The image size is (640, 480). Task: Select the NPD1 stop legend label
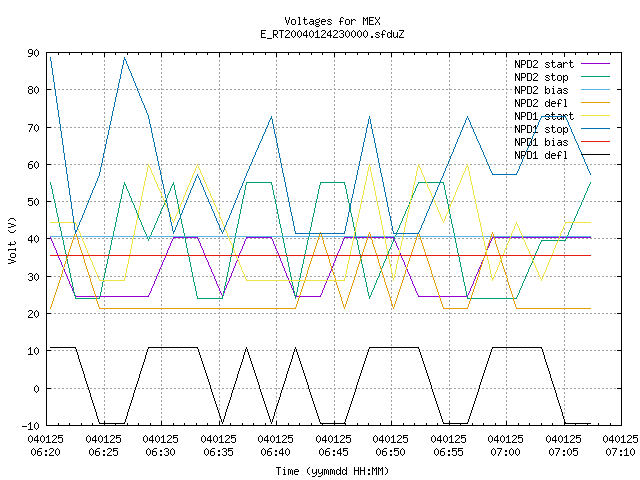[x=541, y=129]
